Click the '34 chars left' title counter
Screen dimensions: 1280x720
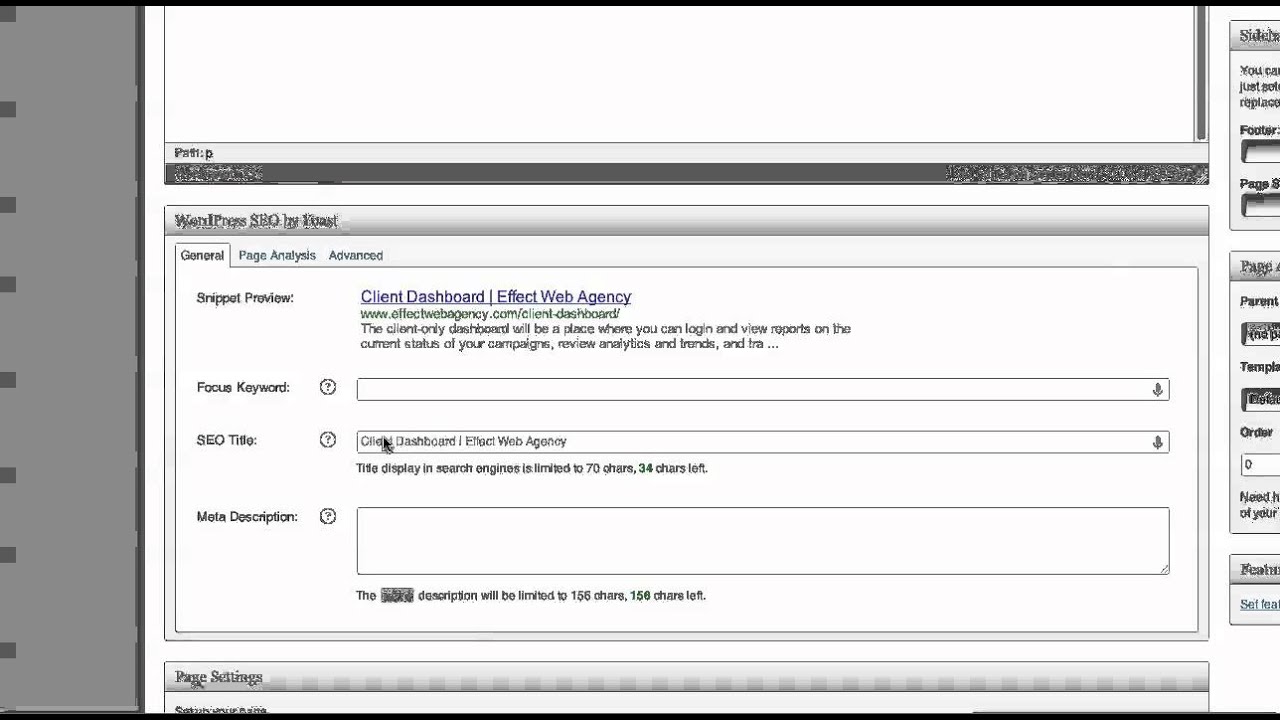[673, 468]
